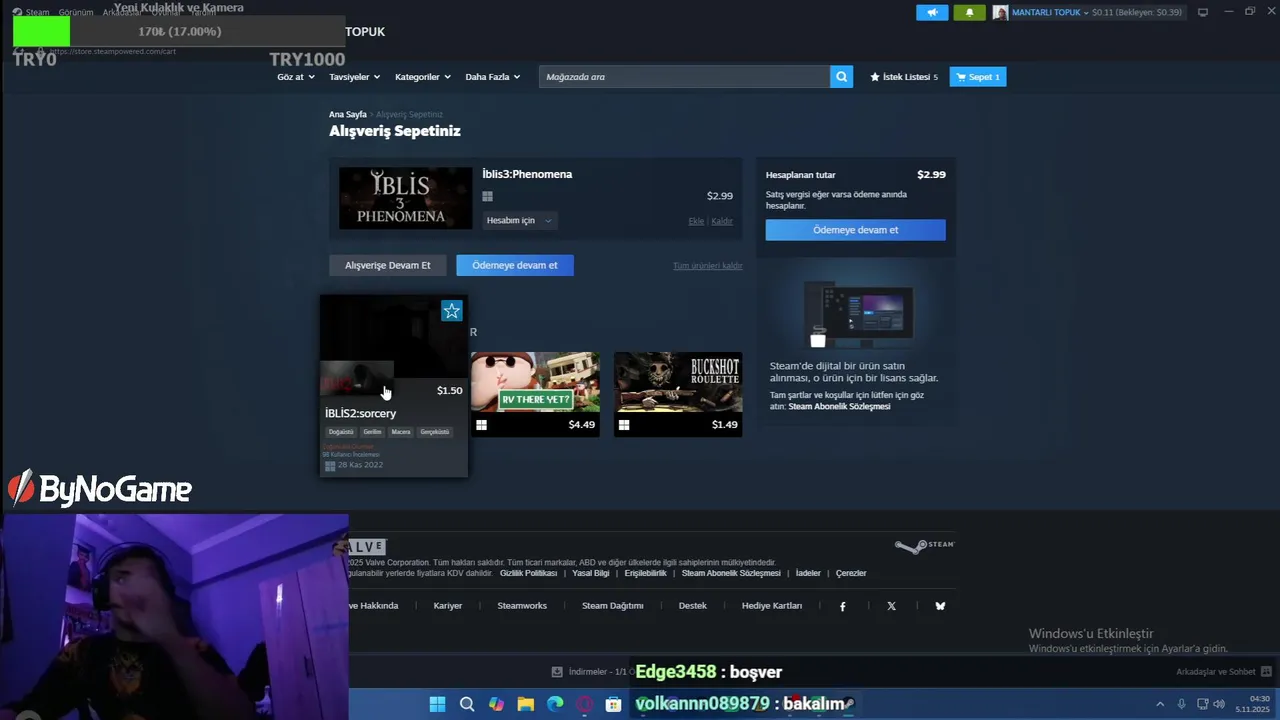1280x720 pixels.
Task: Open the green notifications bell
Action: point(969,13)
